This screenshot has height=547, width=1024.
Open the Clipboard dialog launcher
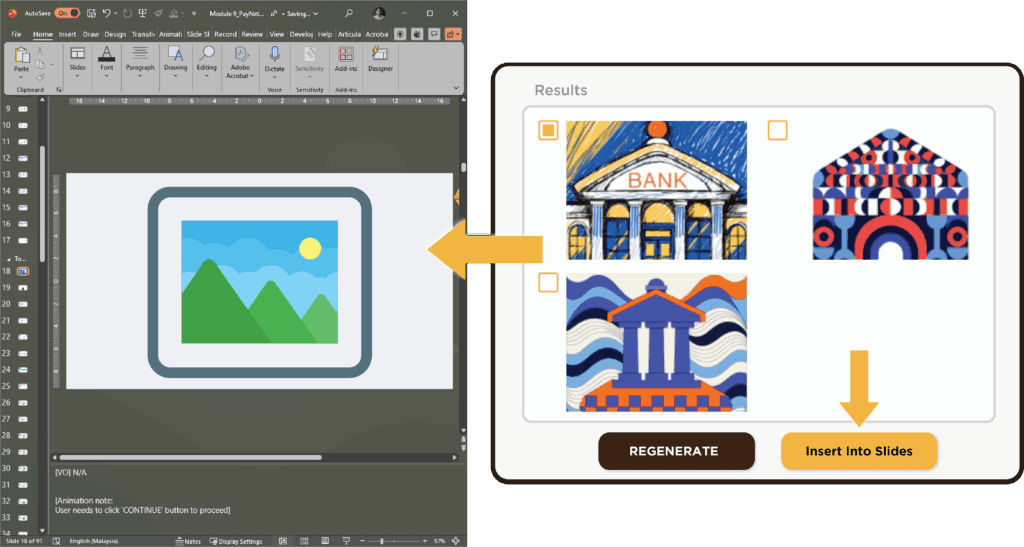59,89
